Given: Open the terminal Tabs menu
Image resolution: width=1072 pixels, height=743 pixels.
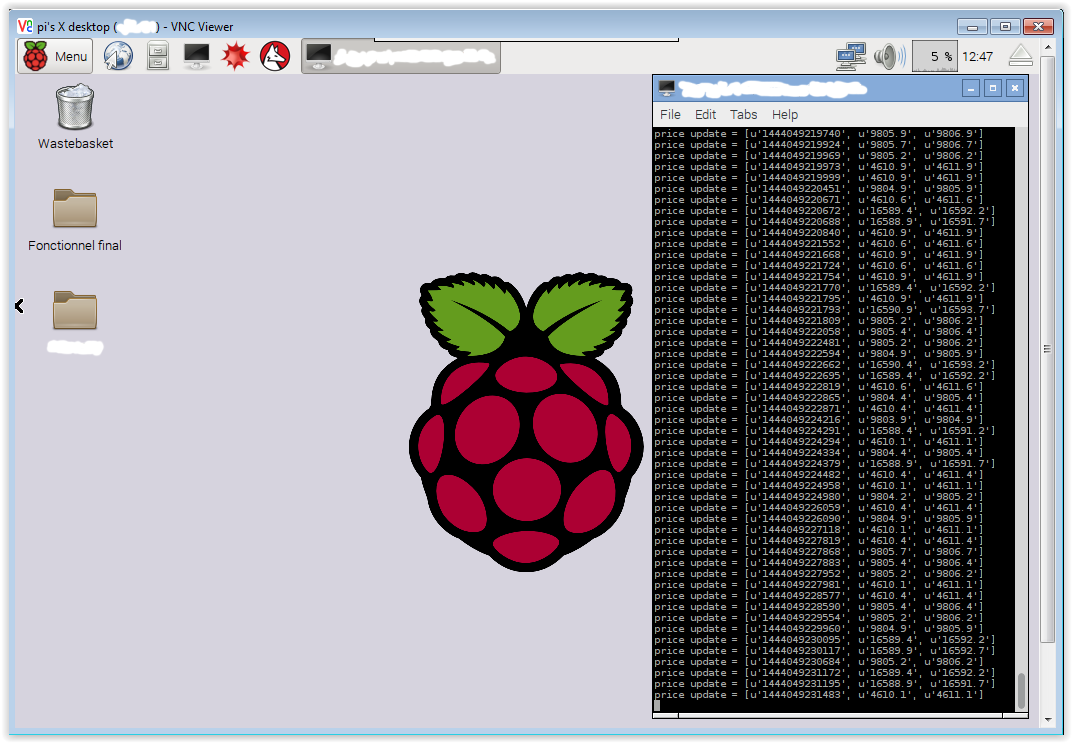Looking at the screenshot, I should [743, 115].
